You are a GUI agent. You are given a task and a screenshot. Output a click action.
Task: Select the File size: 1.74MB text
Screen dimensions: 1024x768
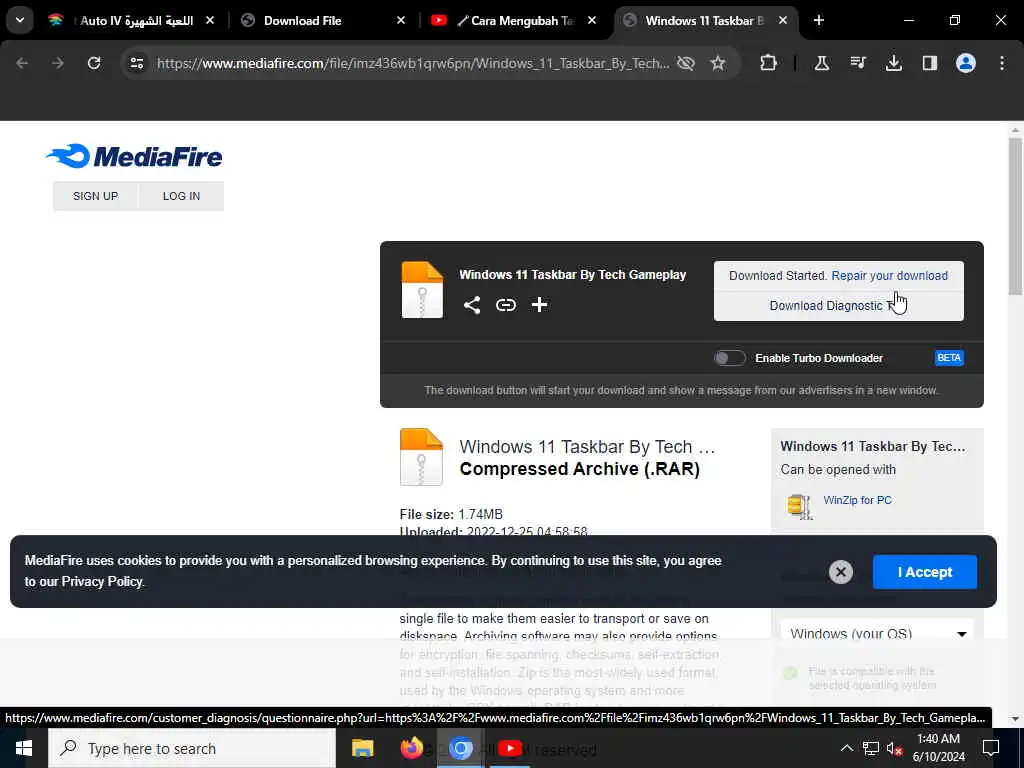pos(451,514)
